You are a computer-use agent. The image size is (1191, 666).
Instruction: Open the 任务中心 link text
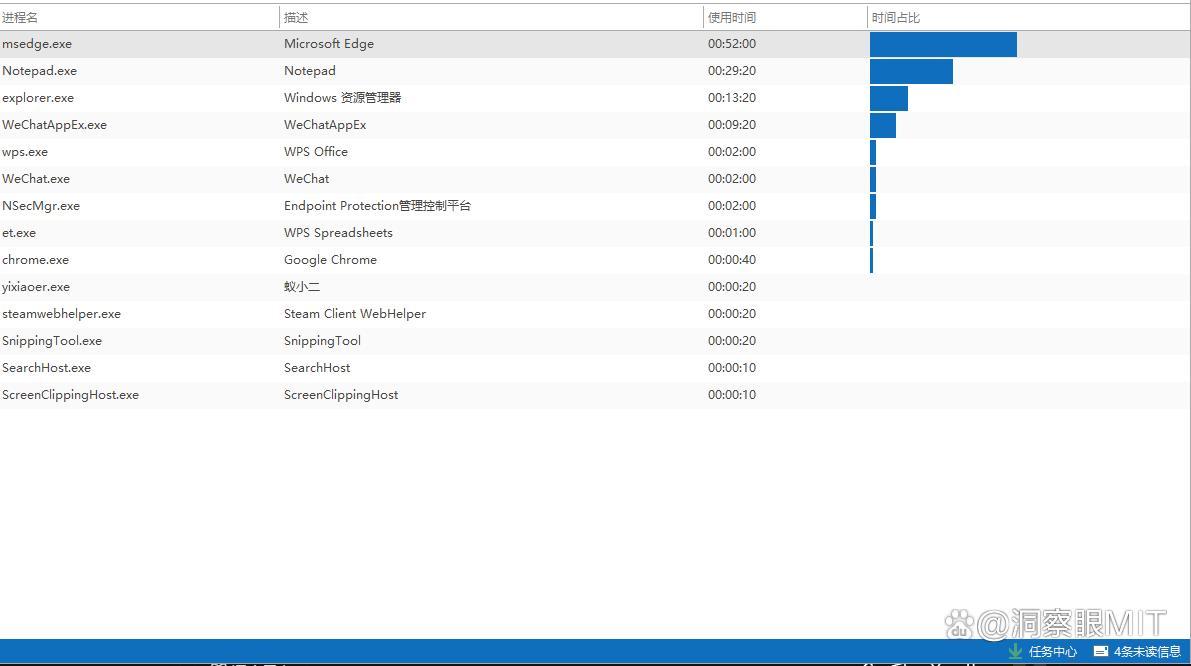(1053, 652)
